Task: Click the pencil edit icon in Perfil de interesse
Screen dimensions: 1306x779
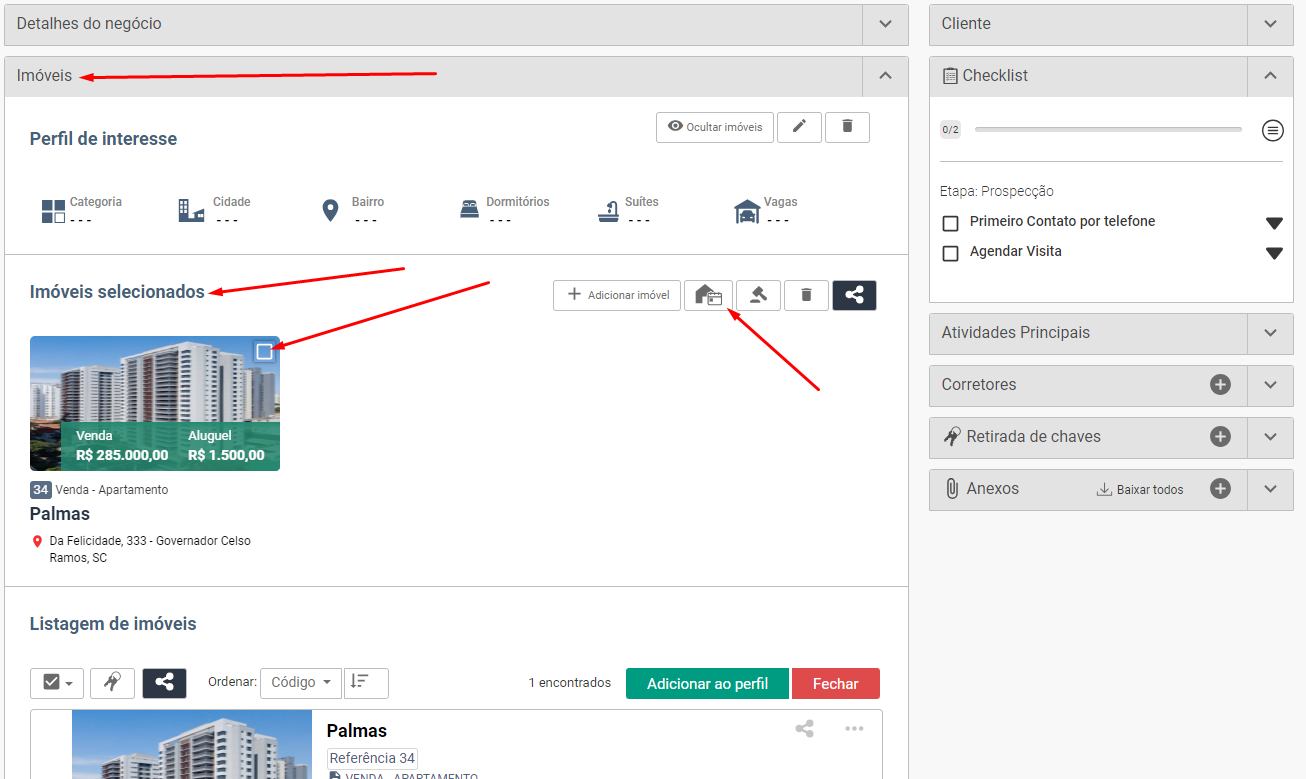Action: coord(799,127)
